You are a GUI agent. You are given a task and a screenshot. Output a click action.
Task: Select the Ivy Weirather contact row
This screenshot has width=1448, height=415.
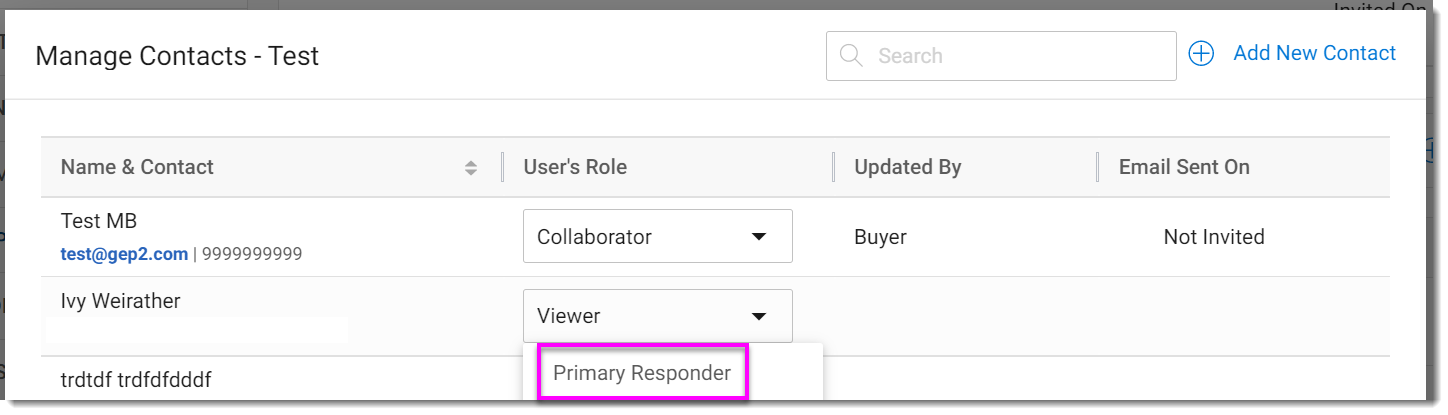(x=120, y=301)
